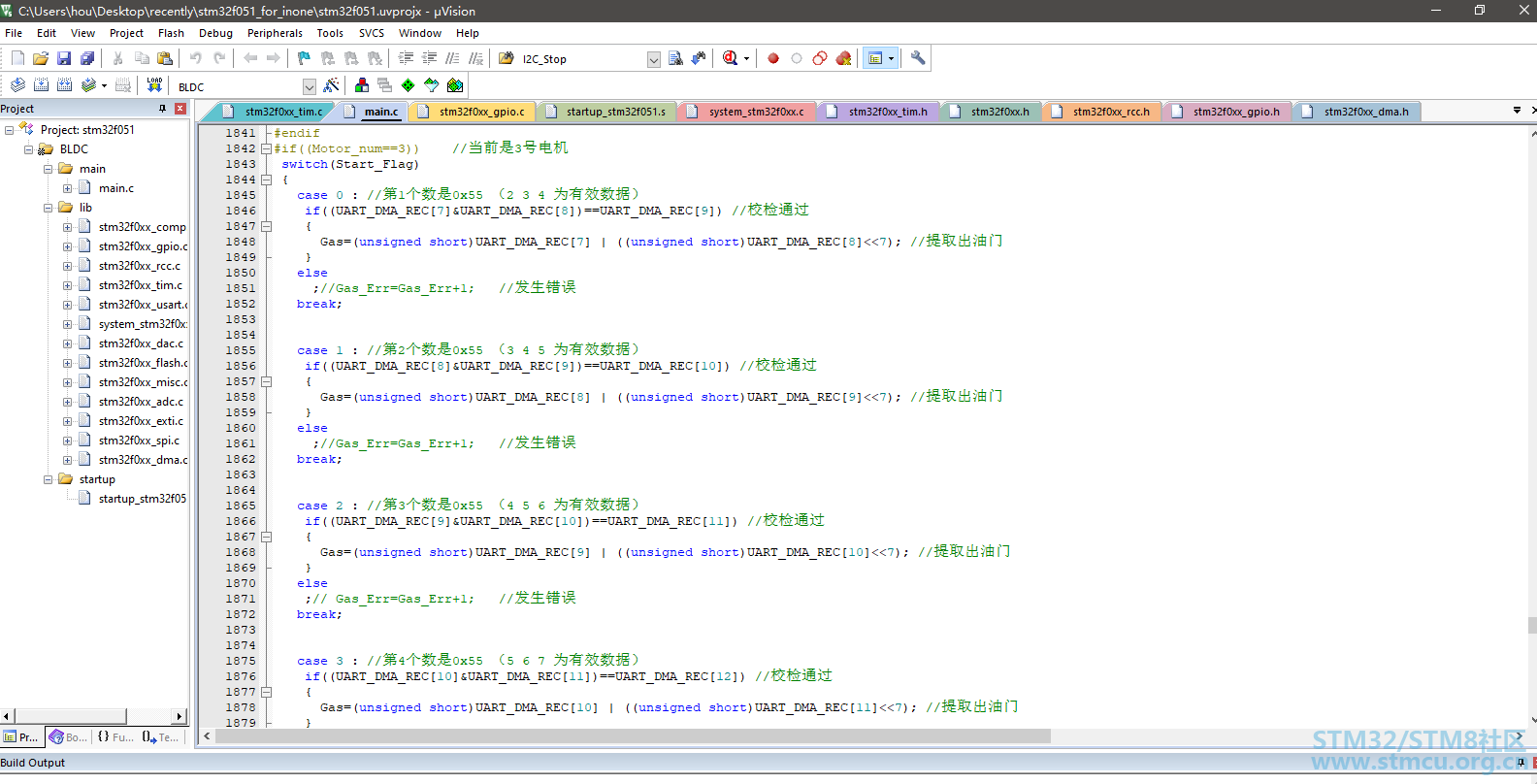This screenshot has height=784, width=1537.
Task: Toggle enable/disable all breakpoints icon
Action: click(820, 58)
